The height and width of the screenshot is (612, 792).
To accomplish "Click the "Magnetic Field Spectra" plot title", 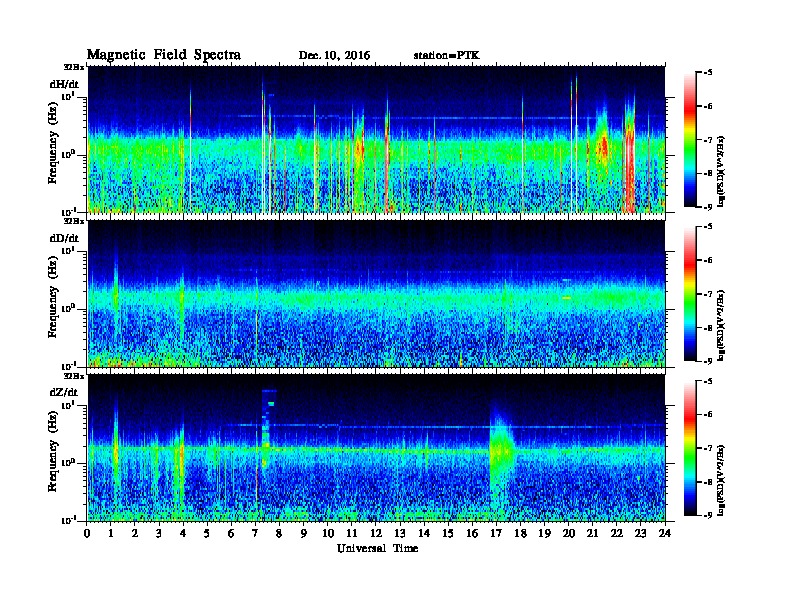I will [x=164, y=55].
